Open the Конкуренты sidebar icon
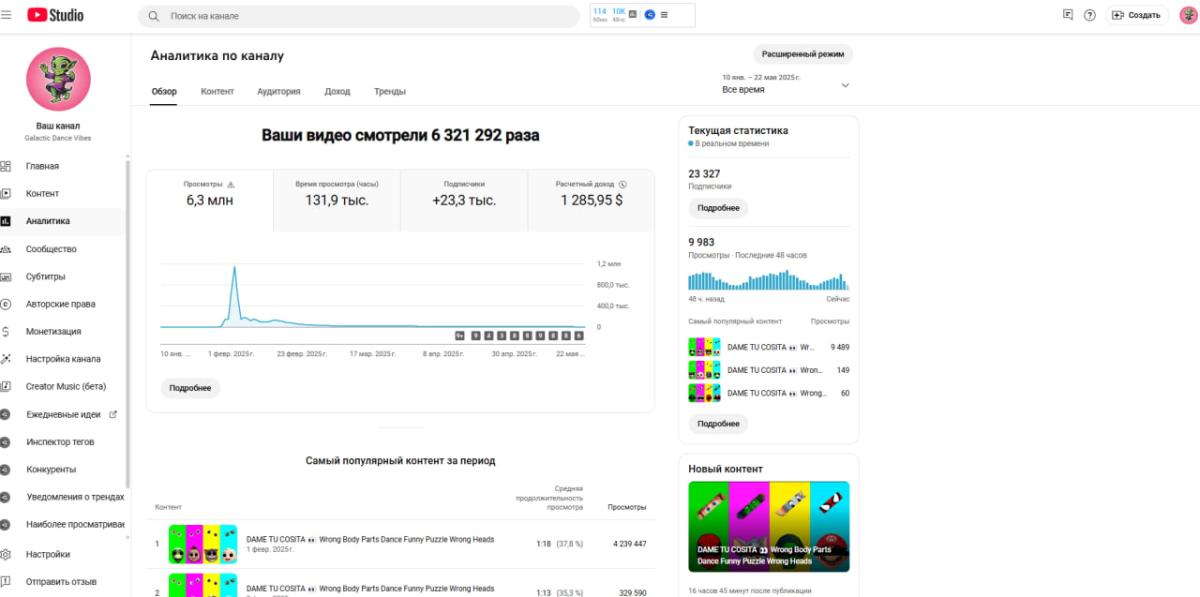This screenshot has width=1200, height=597. coord(5,469)
